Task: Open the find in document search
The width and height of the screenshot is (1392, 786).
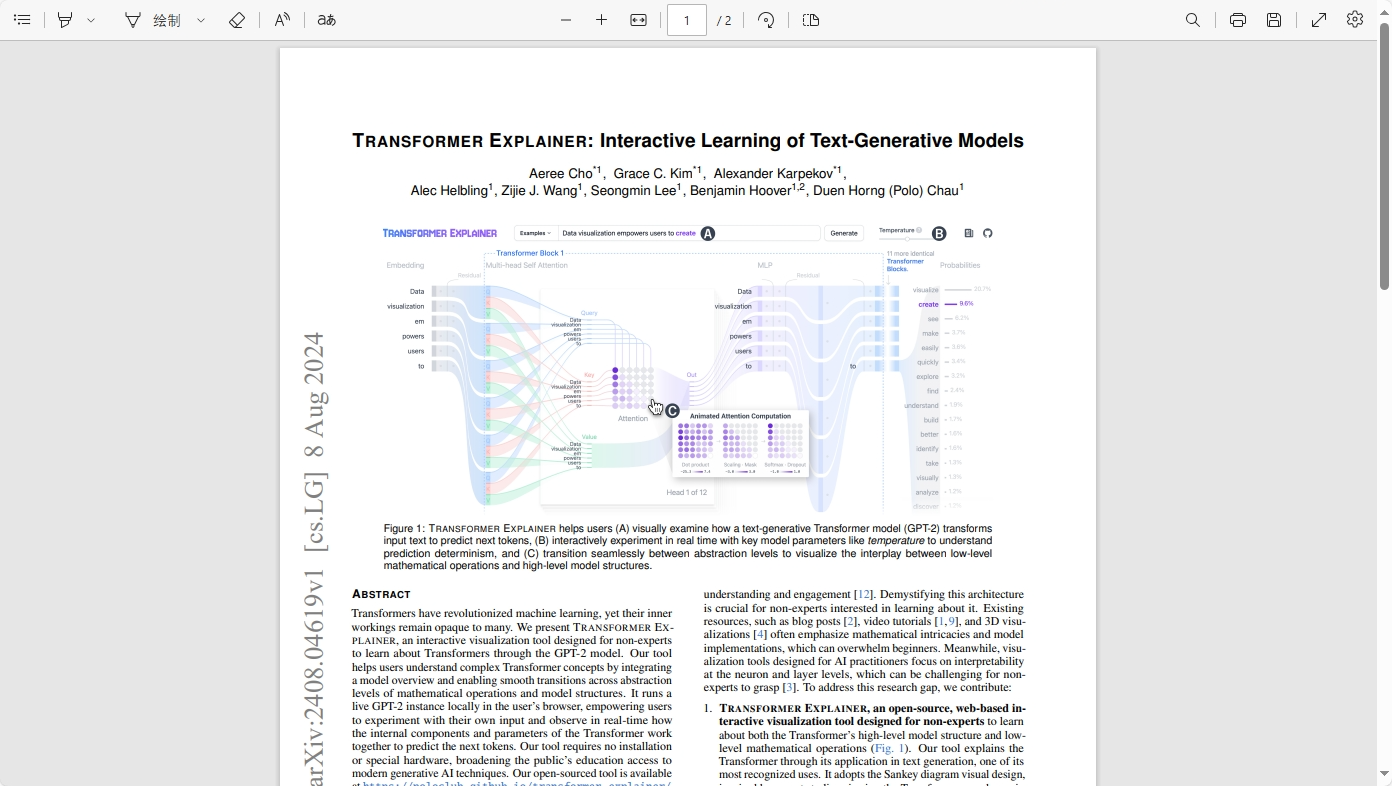Action: (x=1193, y=20)
